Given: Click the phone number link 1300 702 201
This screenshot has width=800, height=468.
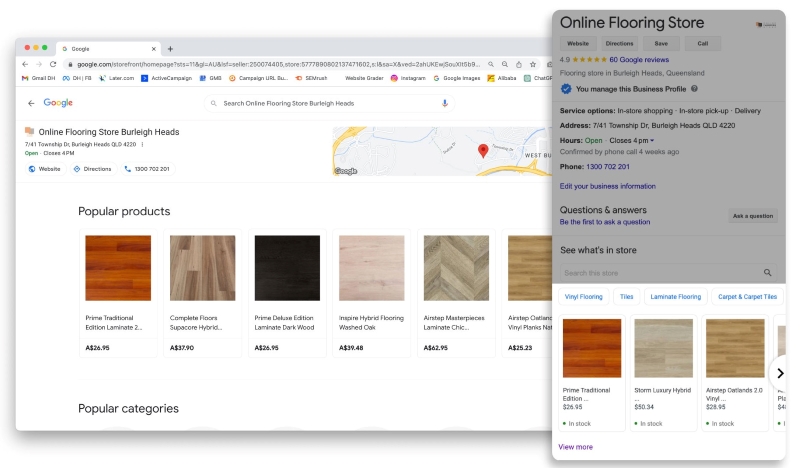Looking at the screenshot, I should coord(608,167).
